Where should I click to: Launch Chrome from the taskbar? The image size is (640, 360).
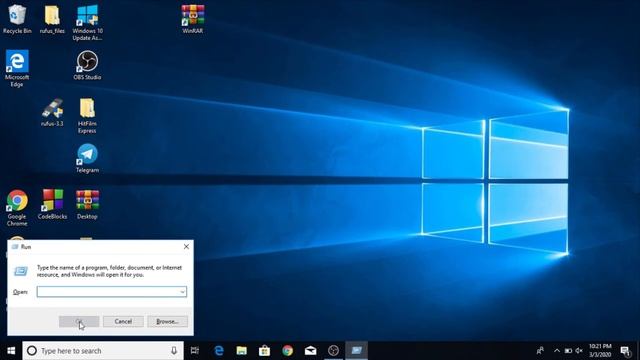(x=287, y=351)
